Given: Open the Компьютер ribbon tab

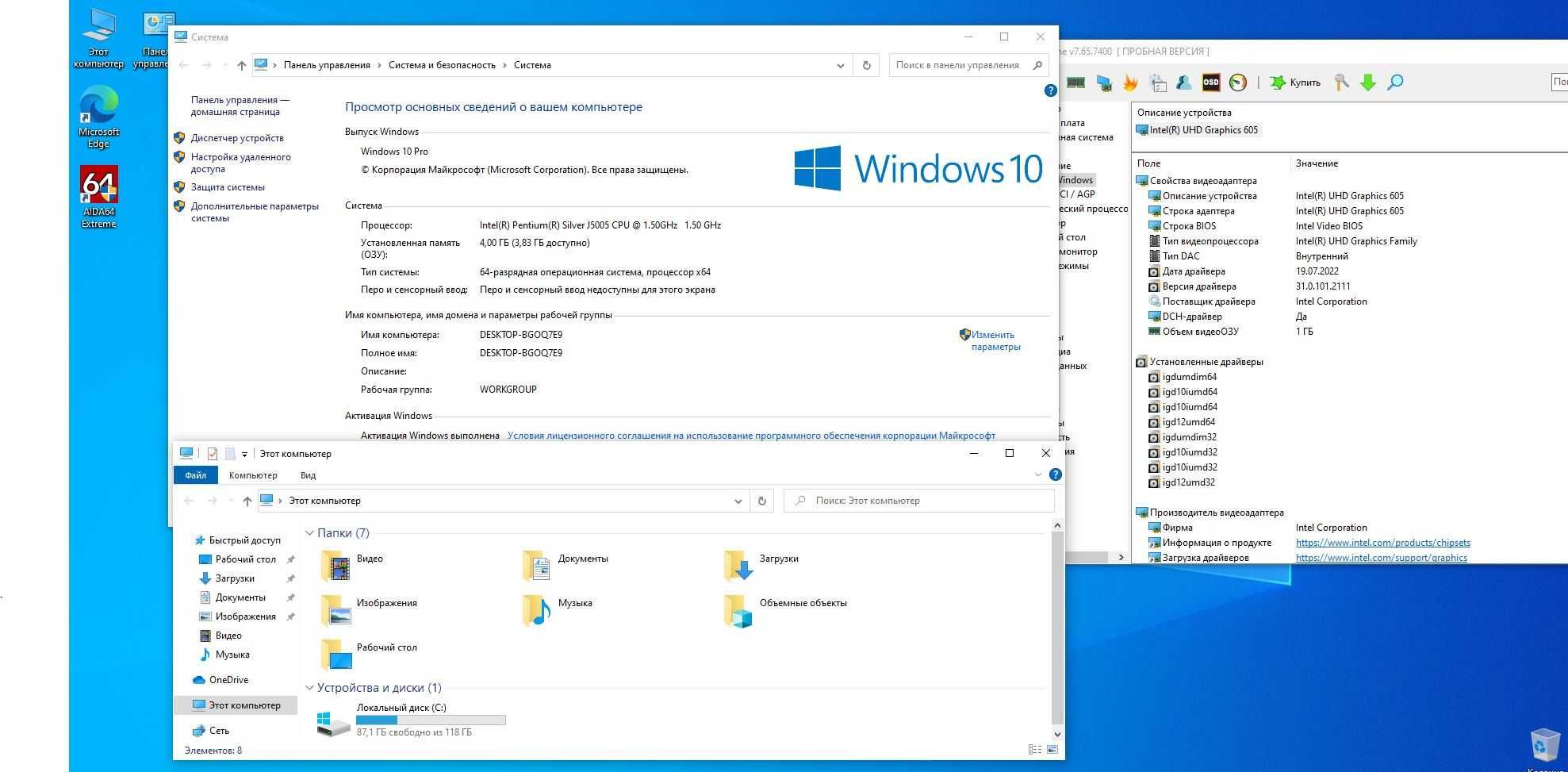Looking at the screenshot, I should point(253,475).
